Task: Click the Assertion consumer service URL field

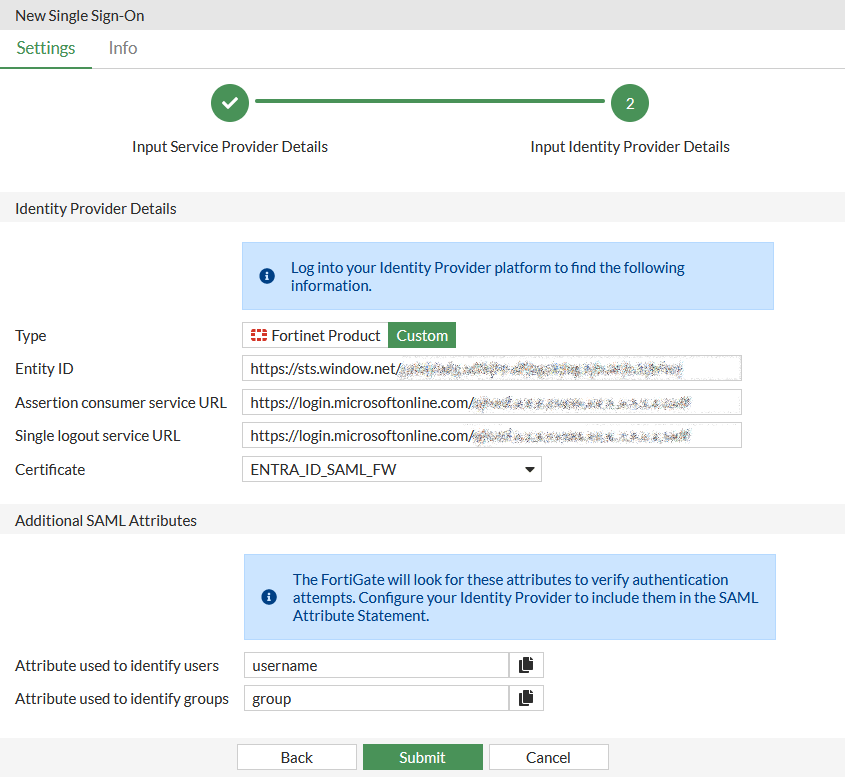Action: 491,401
